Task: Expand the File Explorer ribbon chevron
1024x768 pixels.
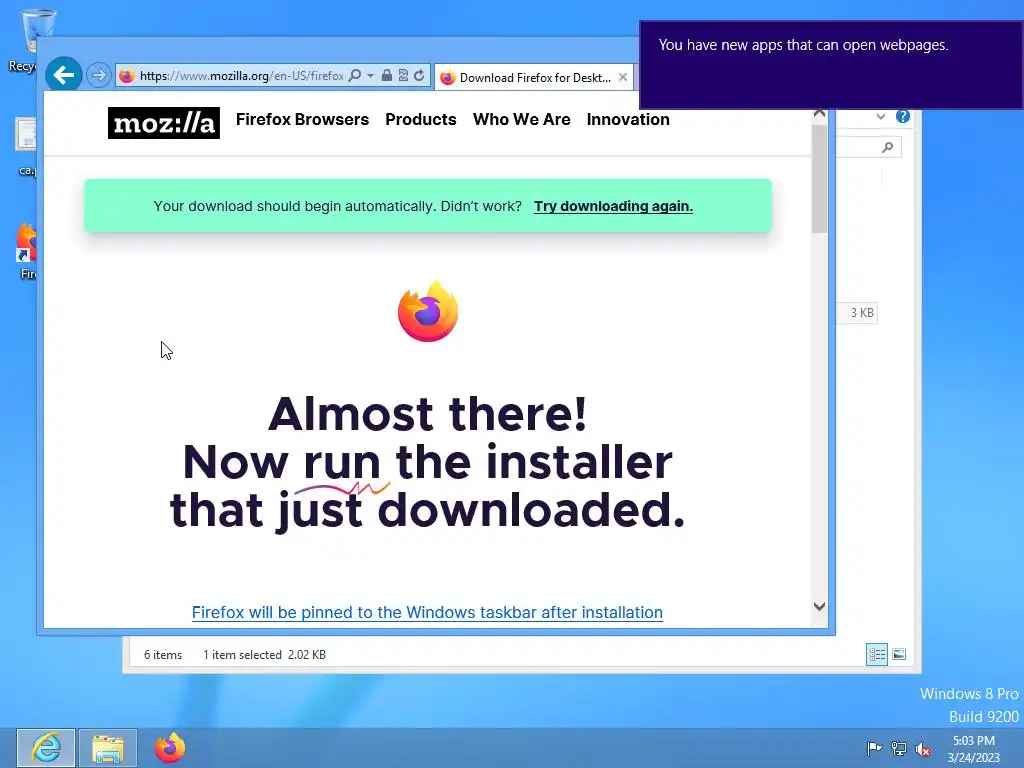Action: coord(881,117)
